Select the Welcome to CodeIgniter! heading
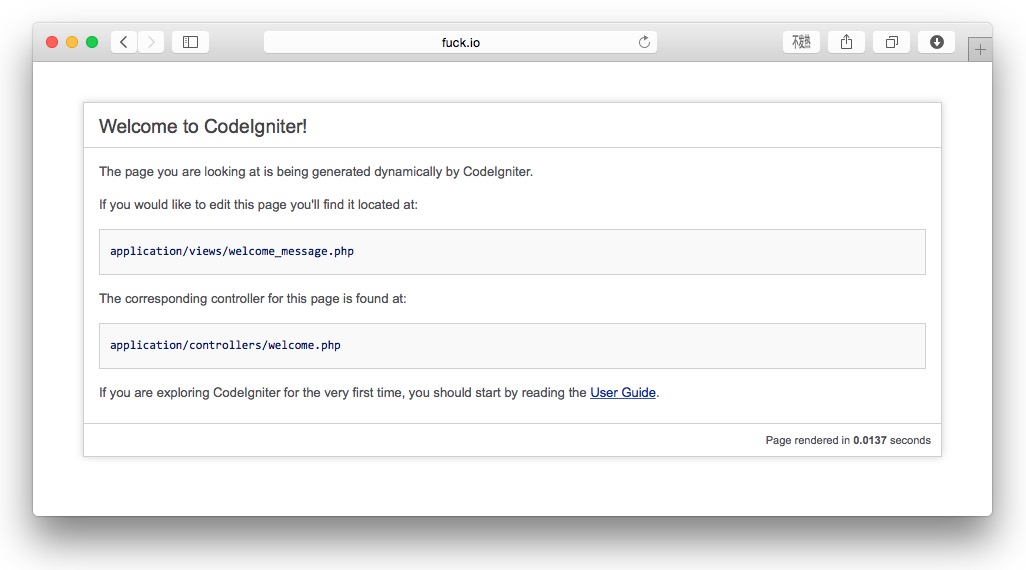The image size is (1026, 570). [x=203, y=126]
